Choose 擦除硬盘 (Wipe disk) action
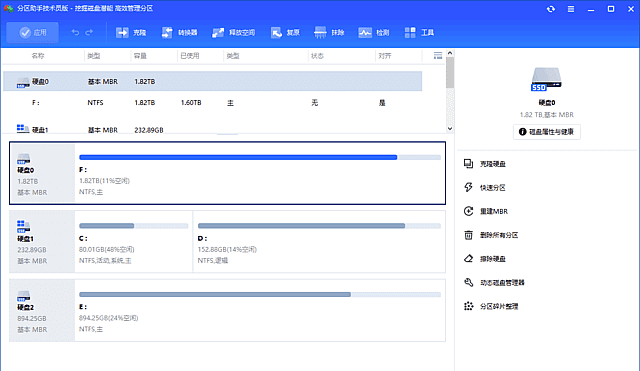This screenshot has height=371, width=640. tap(485, 259)
